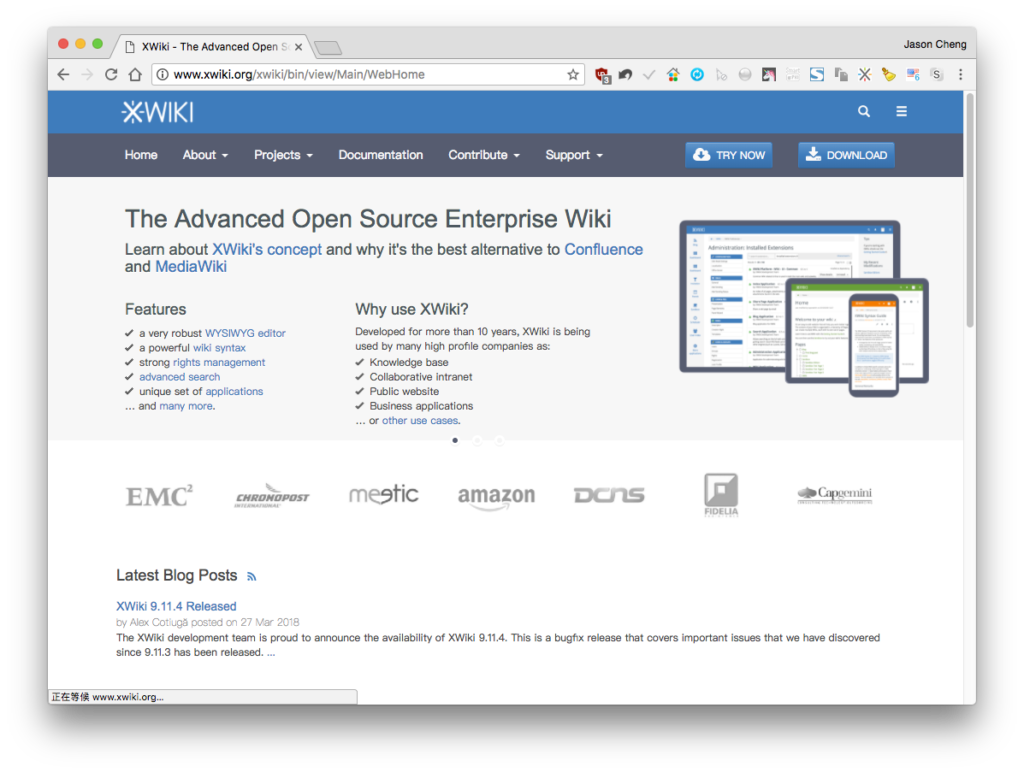Viewport: 1024px width, 773px height.
Task: Click the TRY NOW button
Action: pyautogui.click(x=729, y=155)
